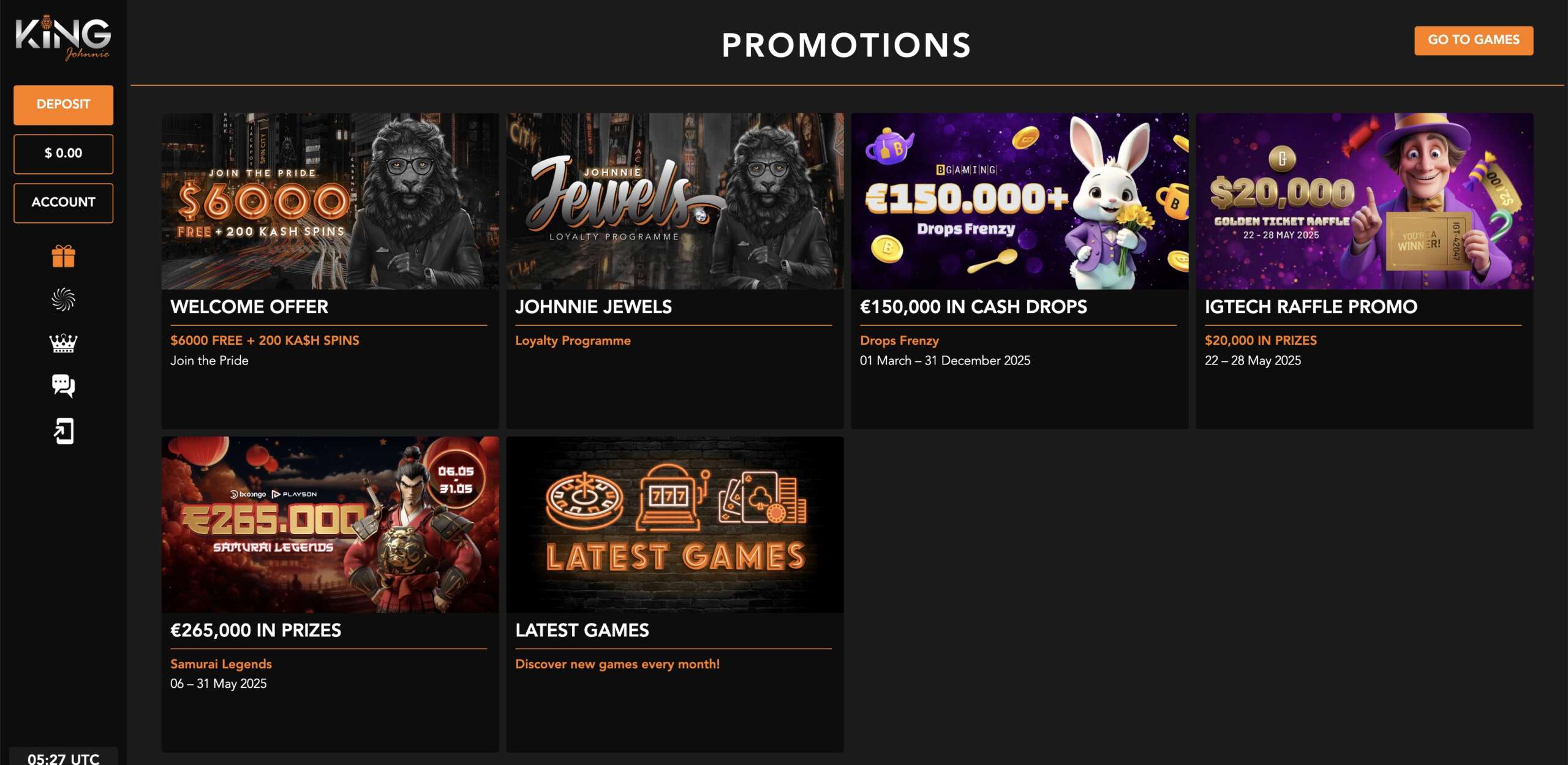Screen dimensions: 1568x765
Task: Open the gift box promotions icon
Action: (63, 256)
